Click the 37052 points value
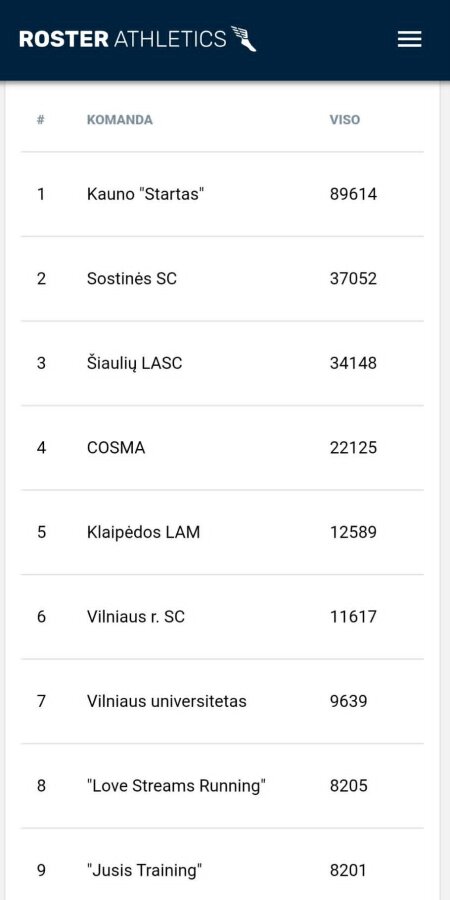The width and height of the screenshot is (450, 900). [x=354, y=278]
